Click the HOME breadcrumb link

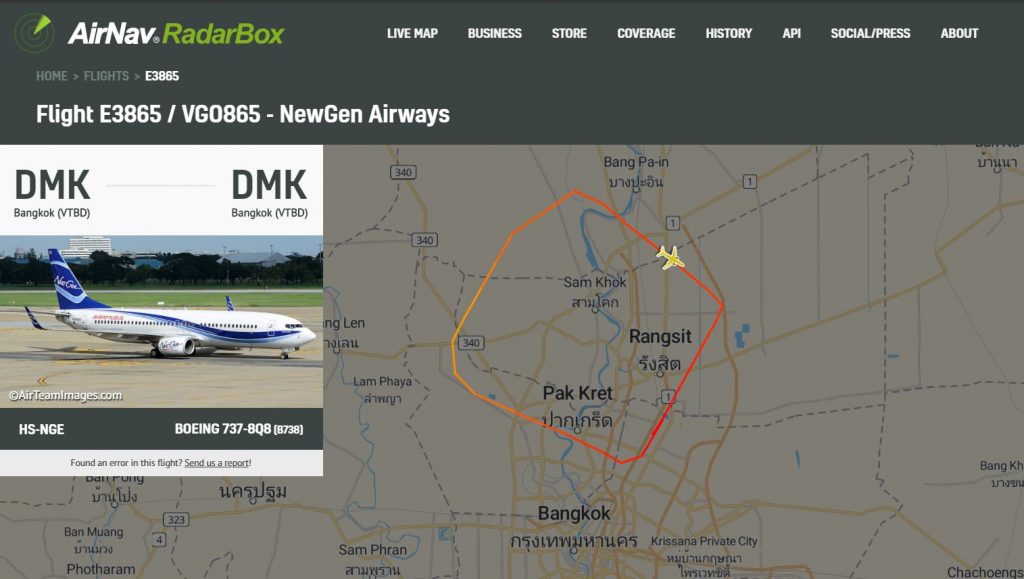coord(52,76)
